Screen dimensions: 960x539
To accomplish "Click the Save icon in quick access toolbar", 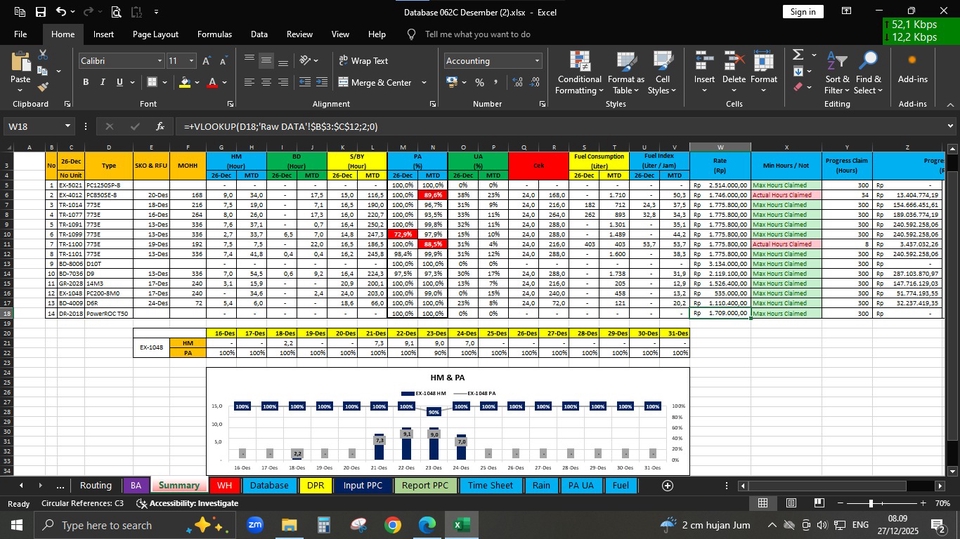I will pos(40,12).
